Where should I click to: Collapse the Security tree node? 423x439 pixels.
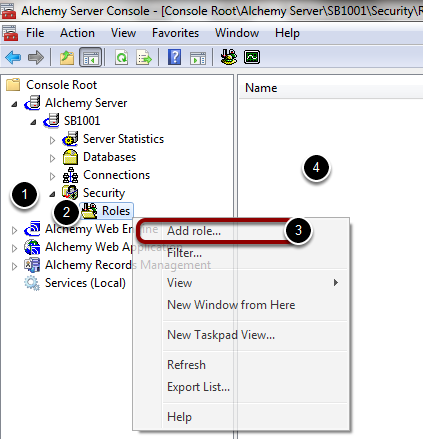(52, 194)
